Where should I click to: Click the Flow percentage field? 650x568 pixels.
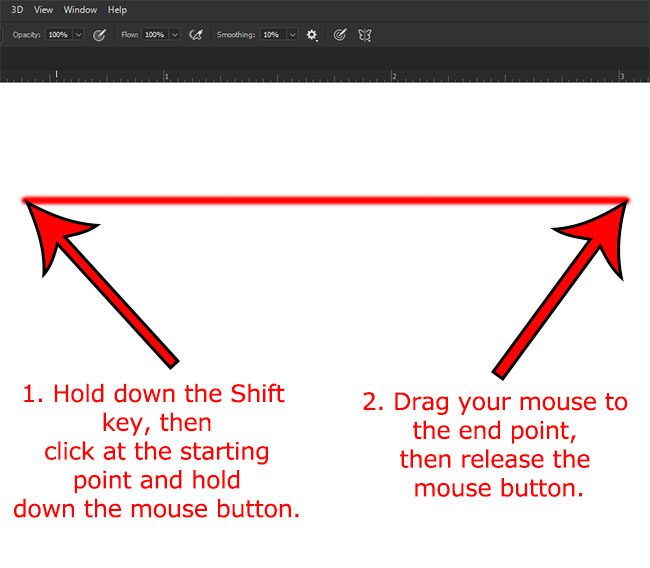point(154,34)
